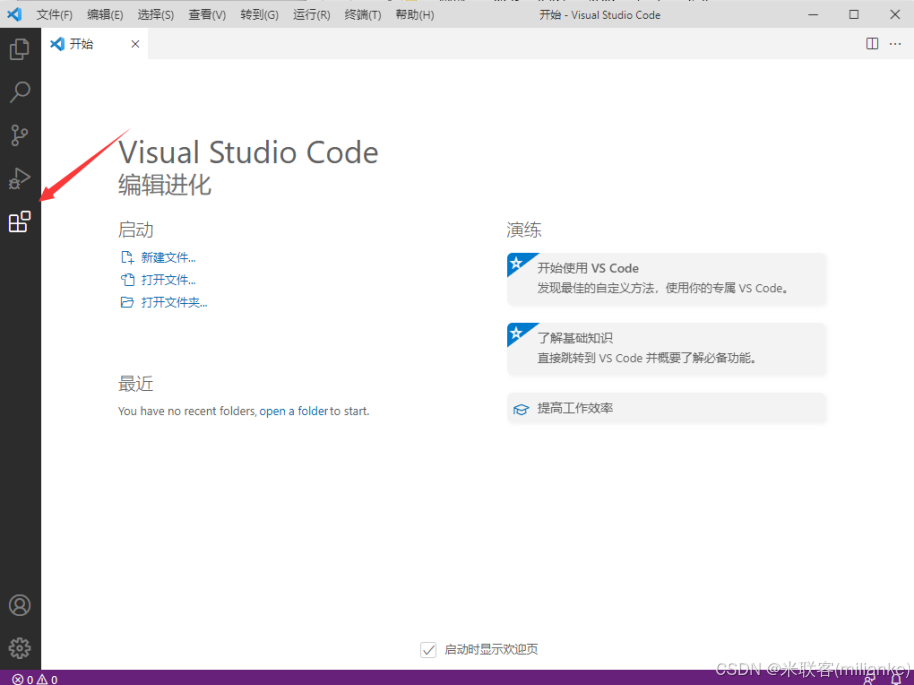
Task: Open the 编辑(E) menu
Action: click(x=105, y=15)
